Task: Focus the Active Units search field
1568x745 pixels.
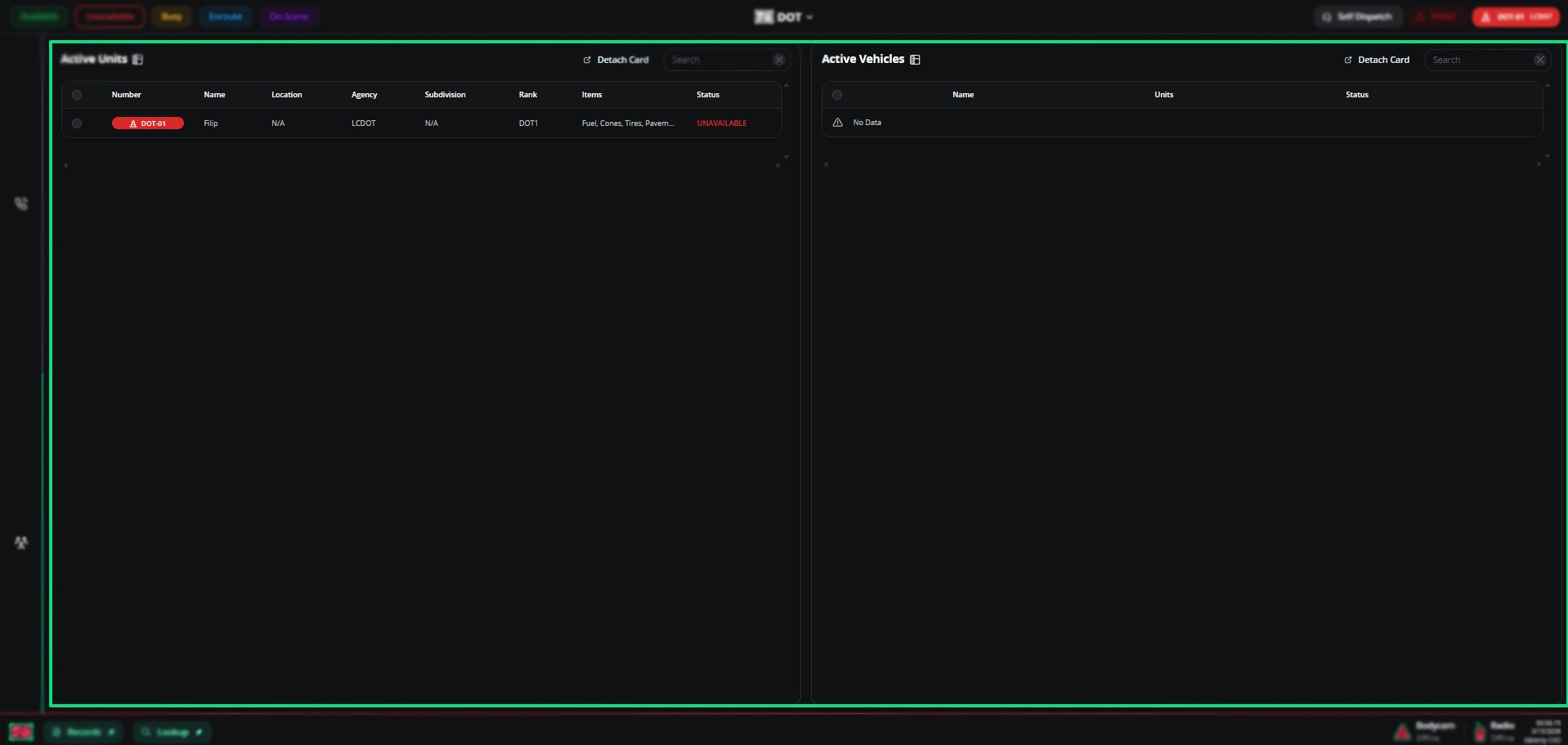Action: coord(719,60)
